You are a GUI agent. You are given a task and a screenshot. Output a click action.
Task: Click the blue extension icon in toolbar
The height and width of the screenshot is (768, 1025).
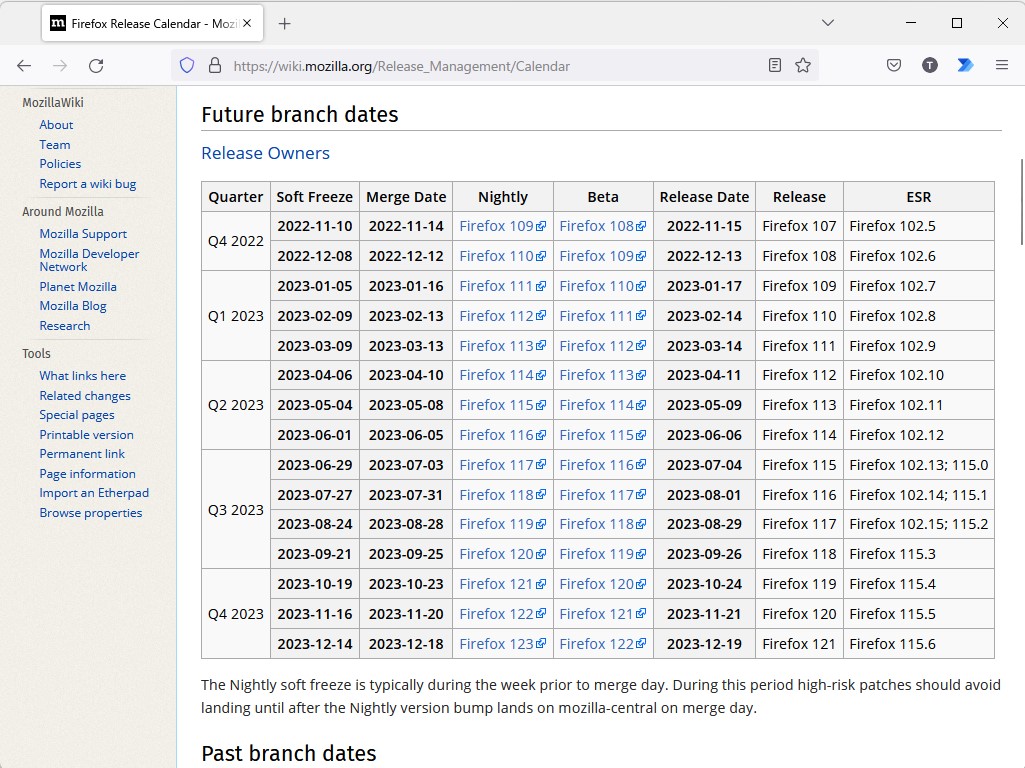965,66
